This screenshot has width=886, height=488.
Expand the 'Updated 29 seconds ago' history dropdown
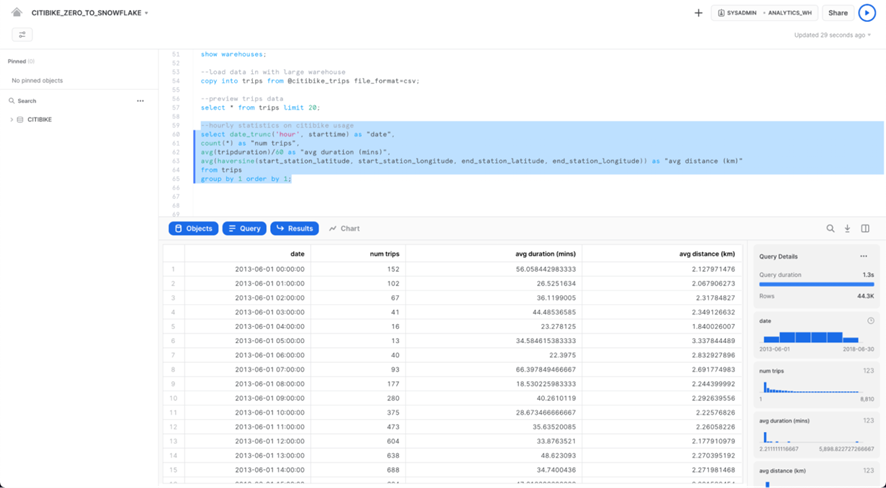pyautogui.click(x=833, y=35)
